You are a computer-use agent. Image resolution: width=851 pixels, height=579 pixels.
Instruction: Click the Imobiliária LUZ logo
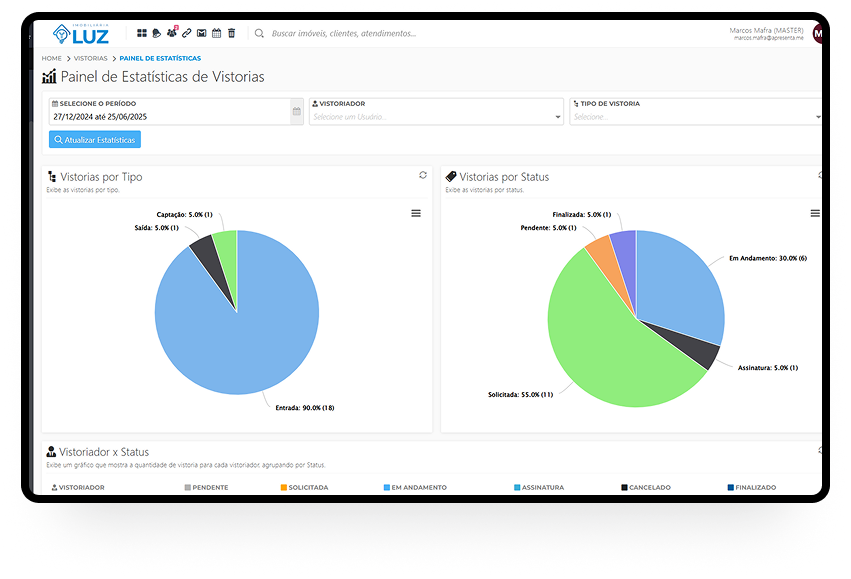tap(81, 34)
